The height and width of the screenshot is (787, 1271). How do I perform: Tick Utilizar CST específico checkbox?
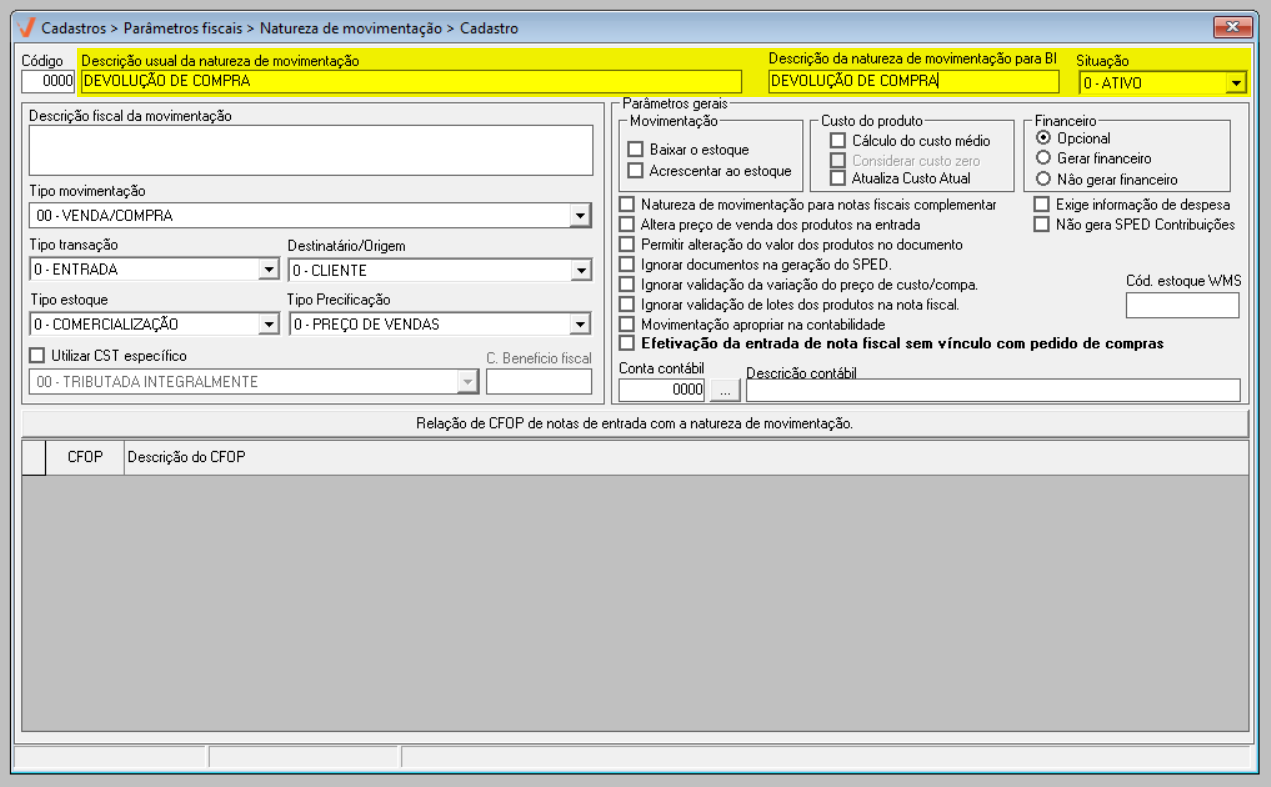37,355
